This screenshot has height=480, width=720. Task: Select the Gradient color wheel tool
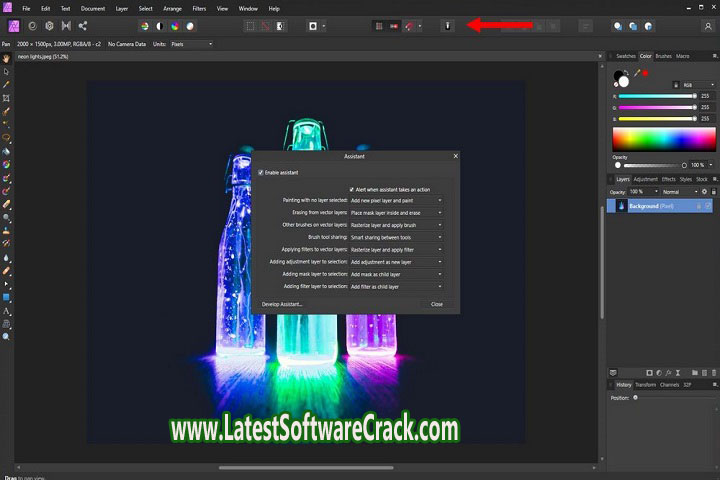[x=6, y=164]
